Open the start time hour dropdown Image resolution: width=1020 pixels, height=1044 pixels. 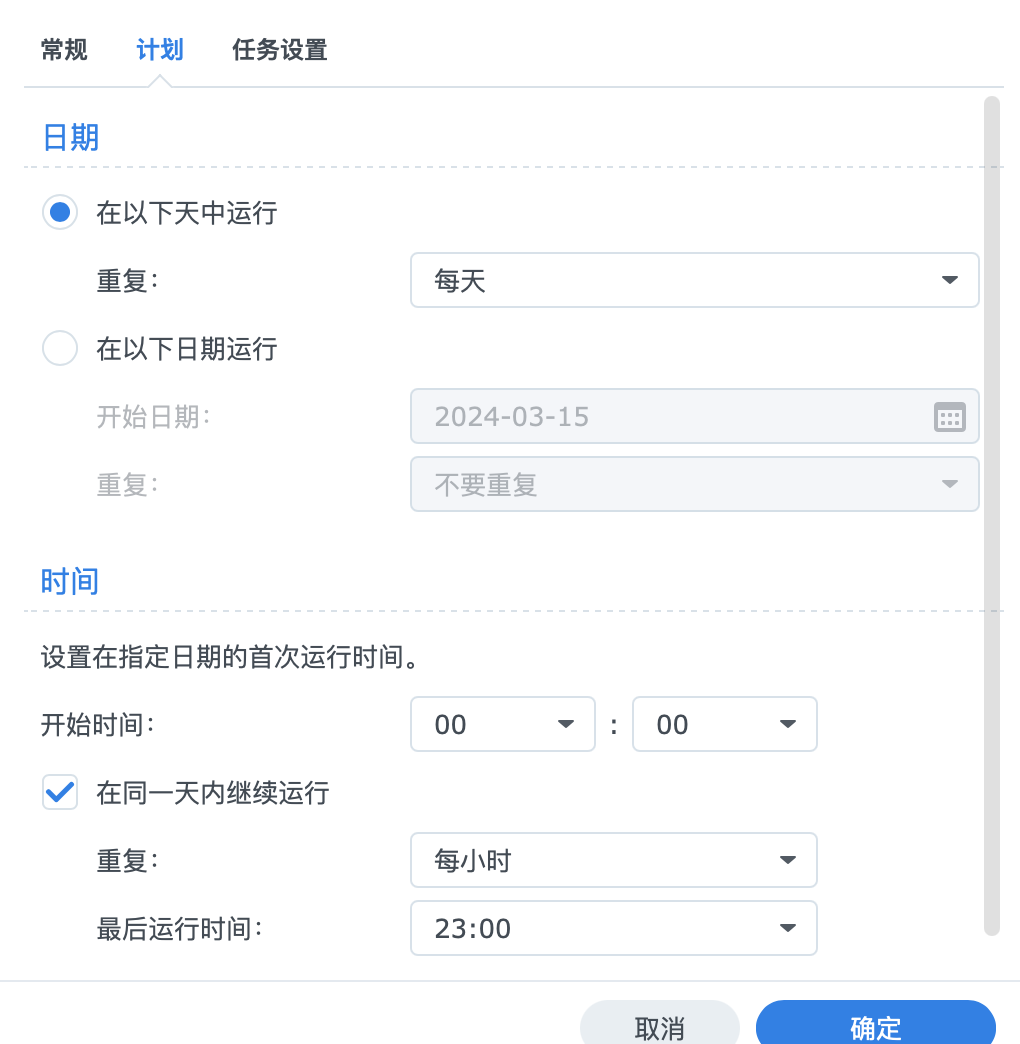502,724
